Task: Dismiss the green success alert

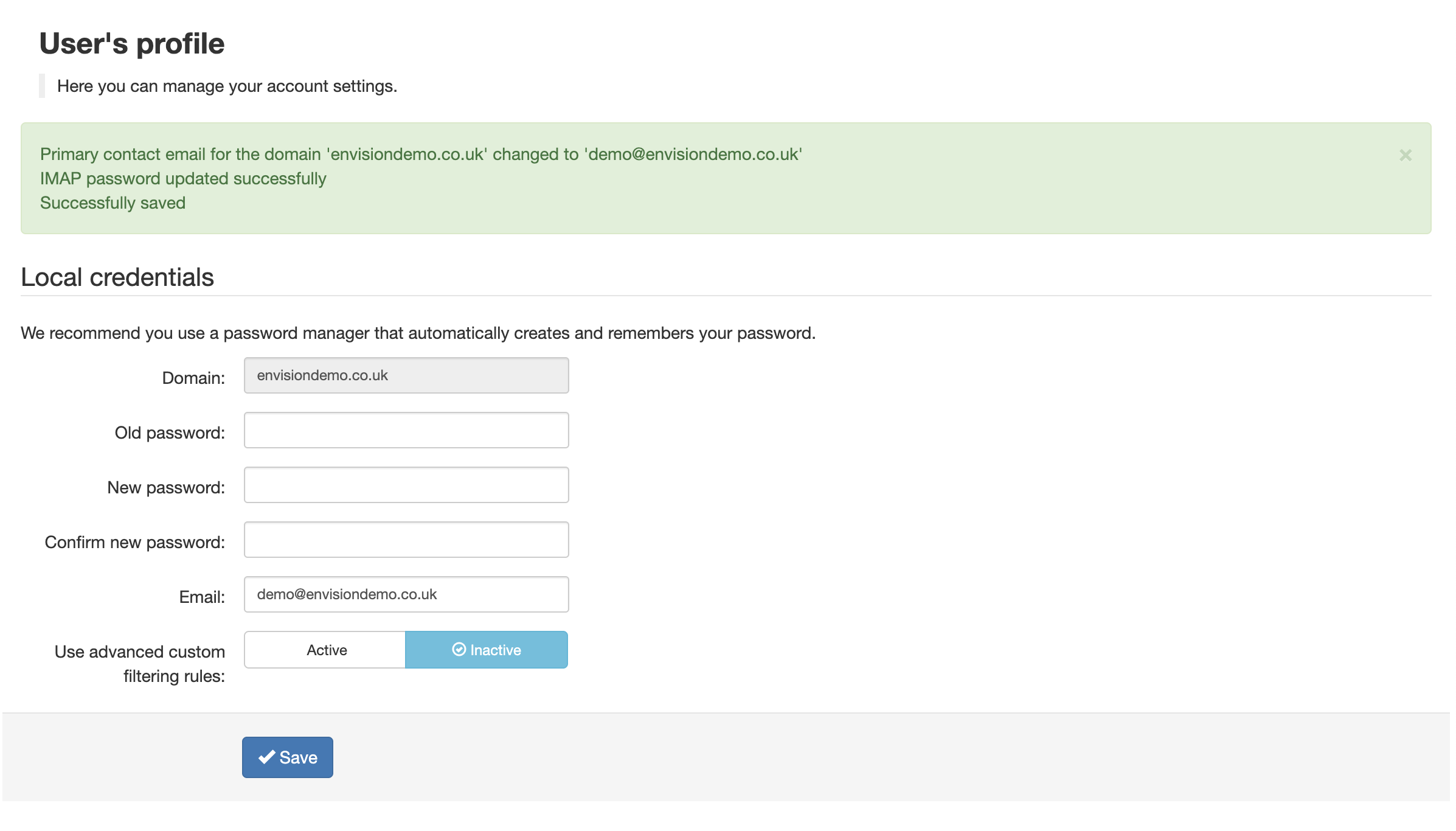Action: (x=1405, y=155)
